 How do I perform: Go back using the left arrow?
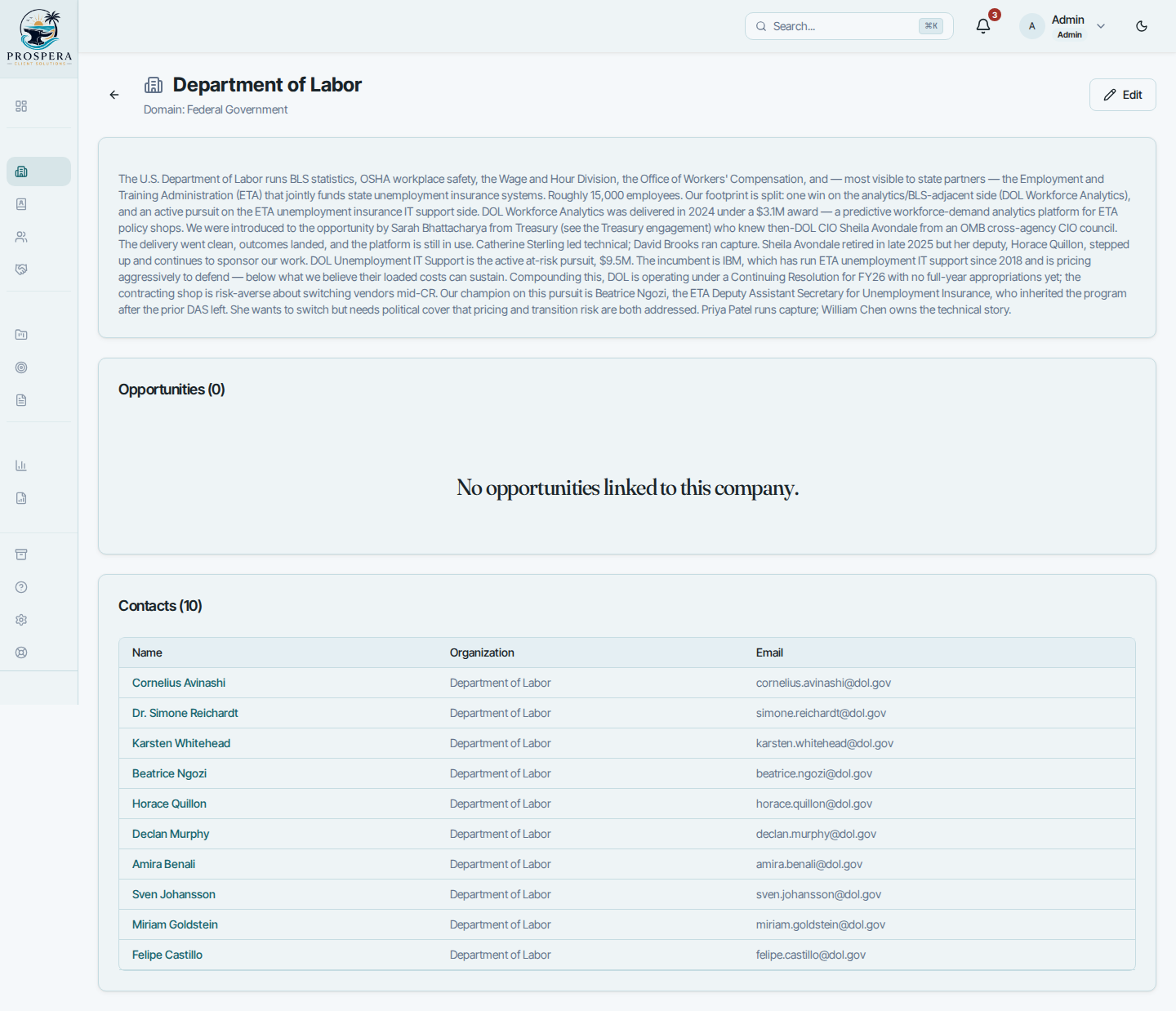[114, 95]
